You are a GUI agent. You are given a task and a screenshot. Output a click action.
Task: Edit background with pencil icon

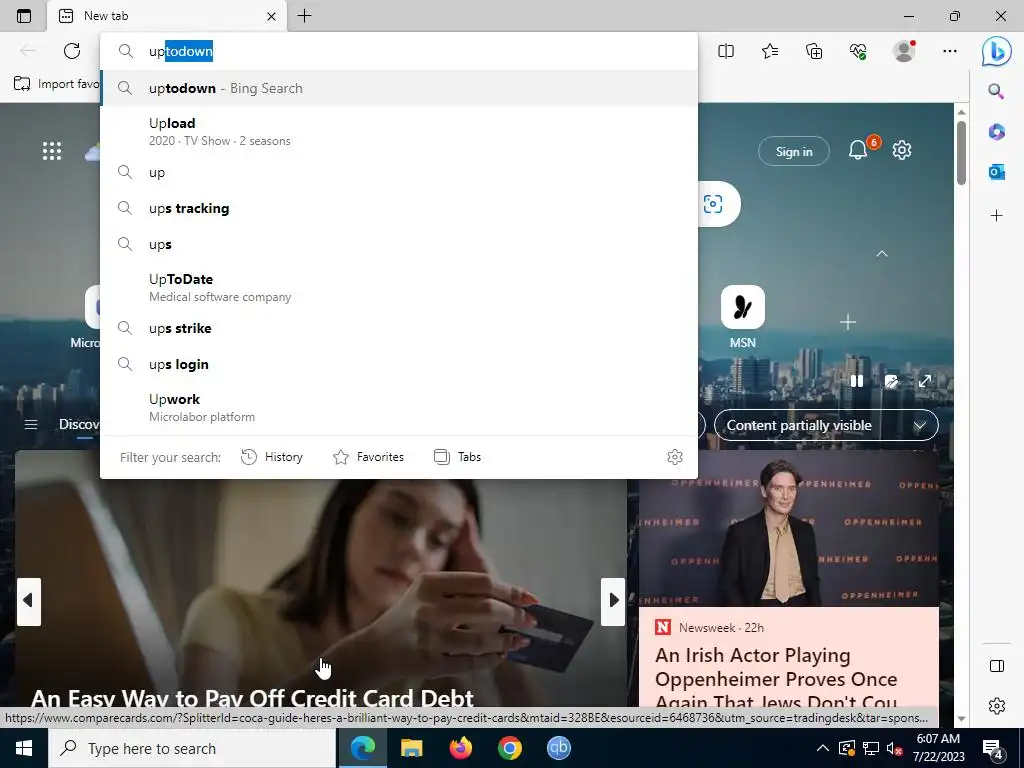coord(891,381)
